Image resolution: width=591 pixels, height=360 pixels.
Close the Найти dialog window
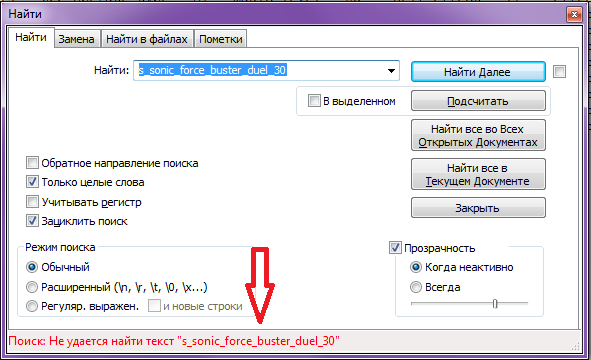click(574, 15)
